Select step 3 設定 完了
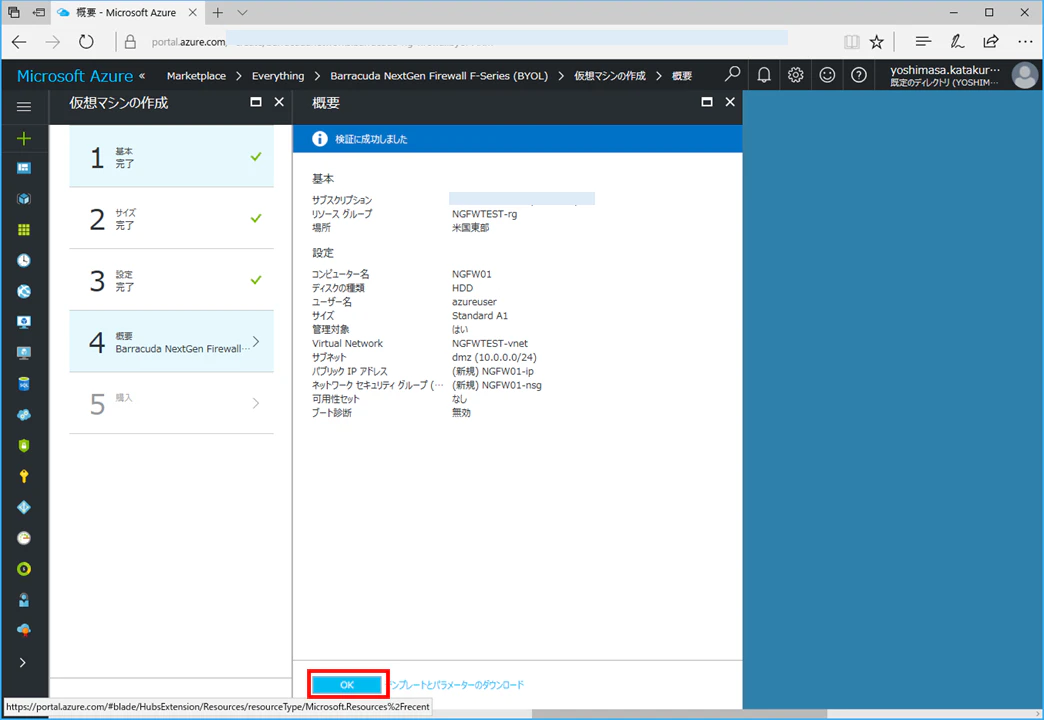This screenshot has width=1044, height=720. tap(171, 280)
